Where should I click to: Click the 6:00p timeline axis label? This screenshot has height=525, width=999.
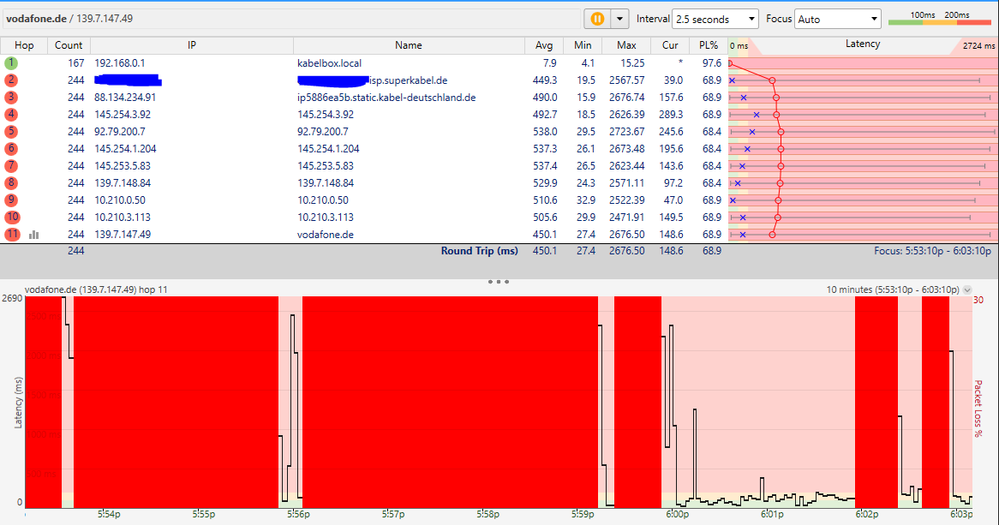coord(677,514)
